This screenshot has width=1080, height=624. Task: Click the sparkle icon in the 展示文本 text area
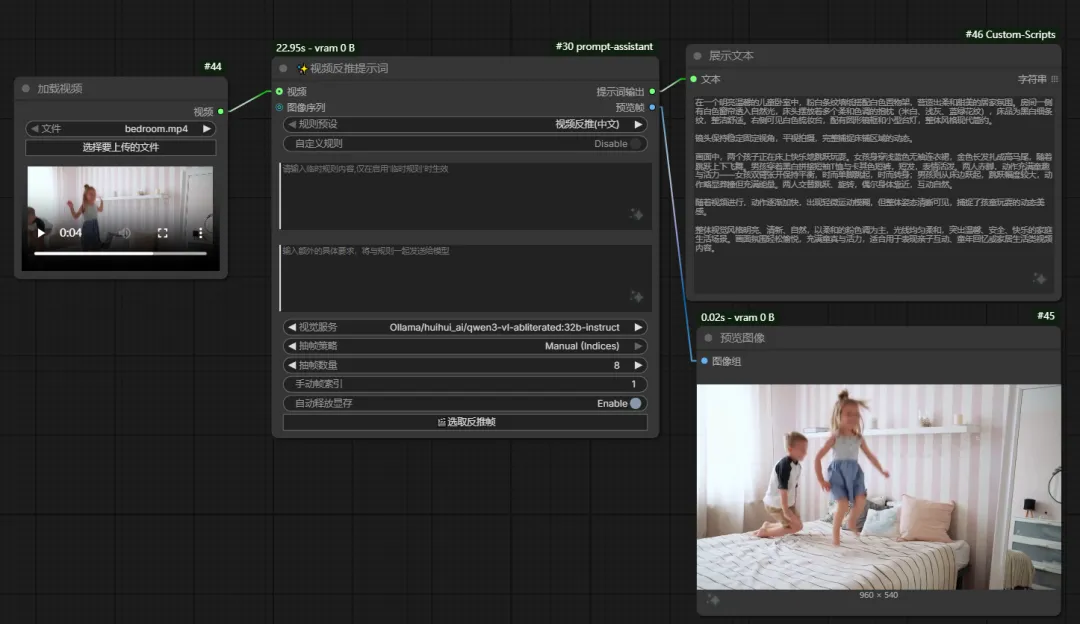(1039, 278)
